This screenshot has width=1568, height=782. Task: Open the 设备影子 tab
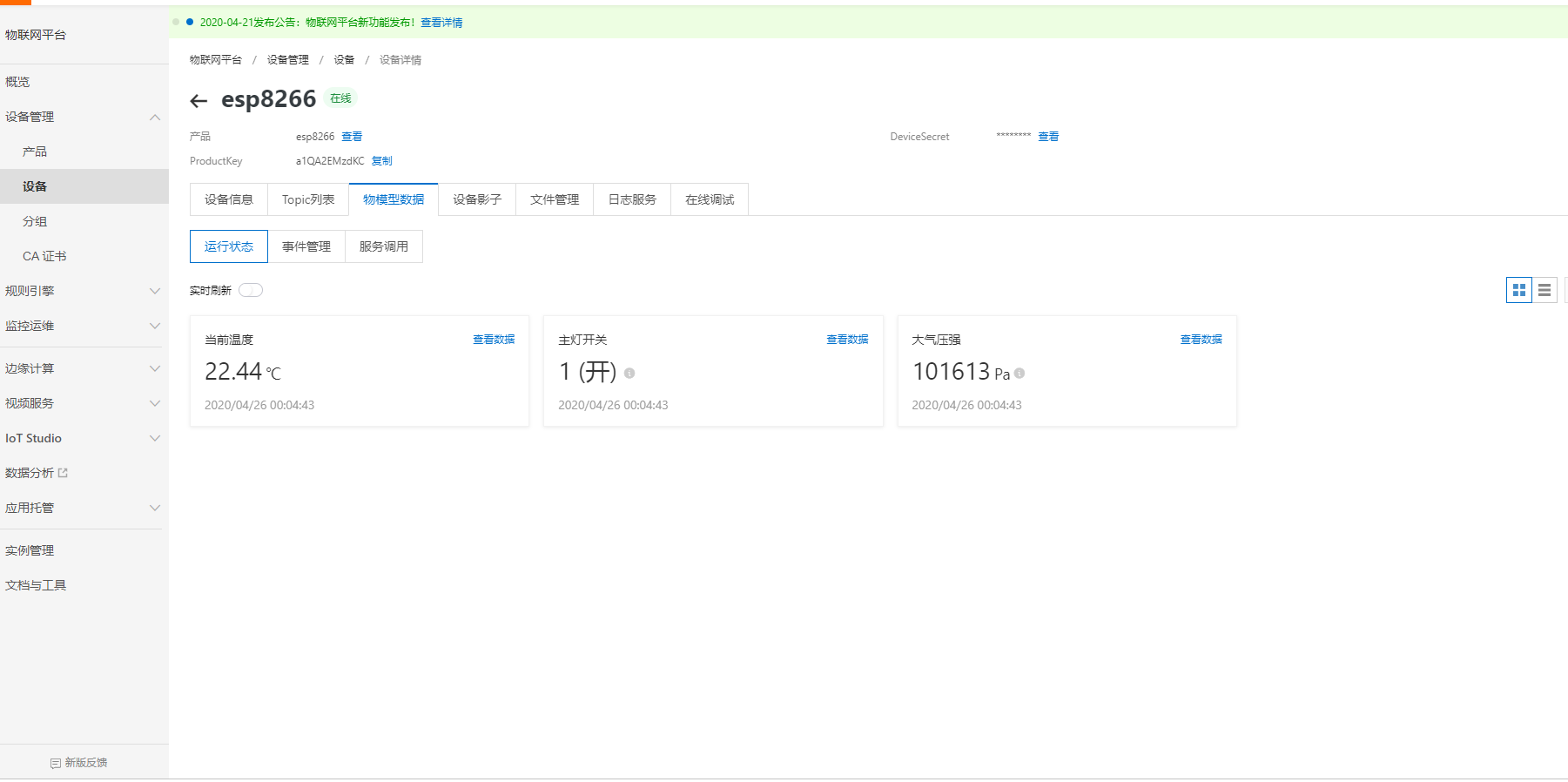coord(477,199)
